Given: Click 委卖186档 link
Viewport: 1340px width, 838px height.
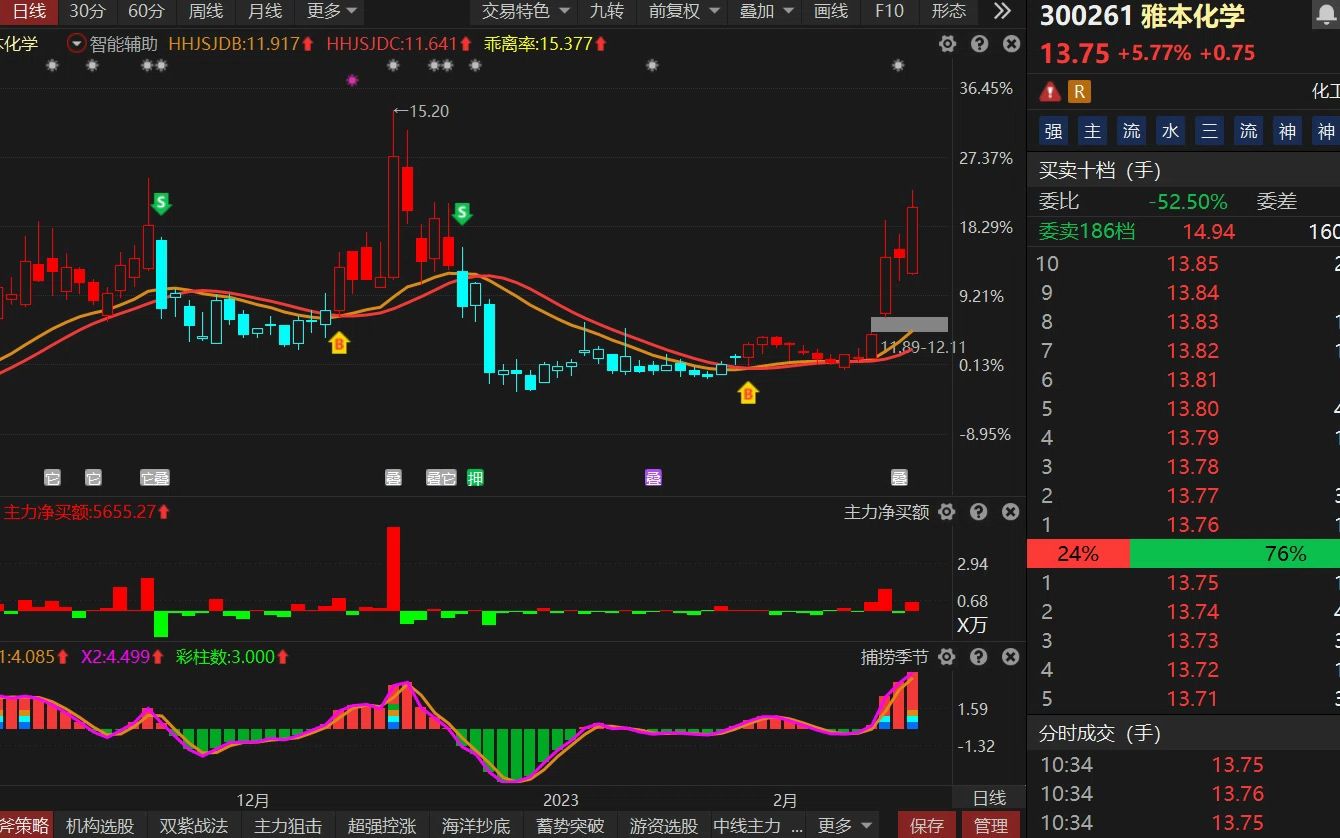Looking at the screenshot, I should pyautogui.click(x=1086, y=231).
